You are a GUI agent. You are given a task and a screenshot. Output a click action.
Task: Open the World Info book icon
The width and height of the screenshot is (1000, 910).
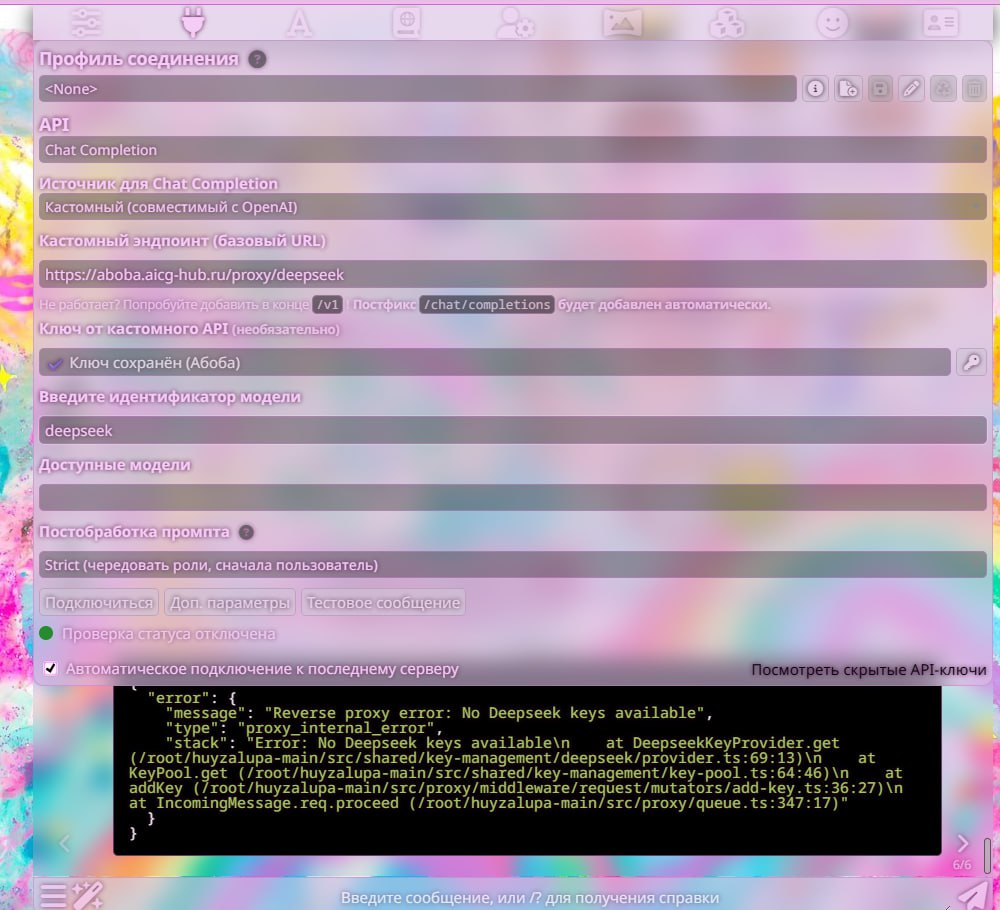point(406,23)
